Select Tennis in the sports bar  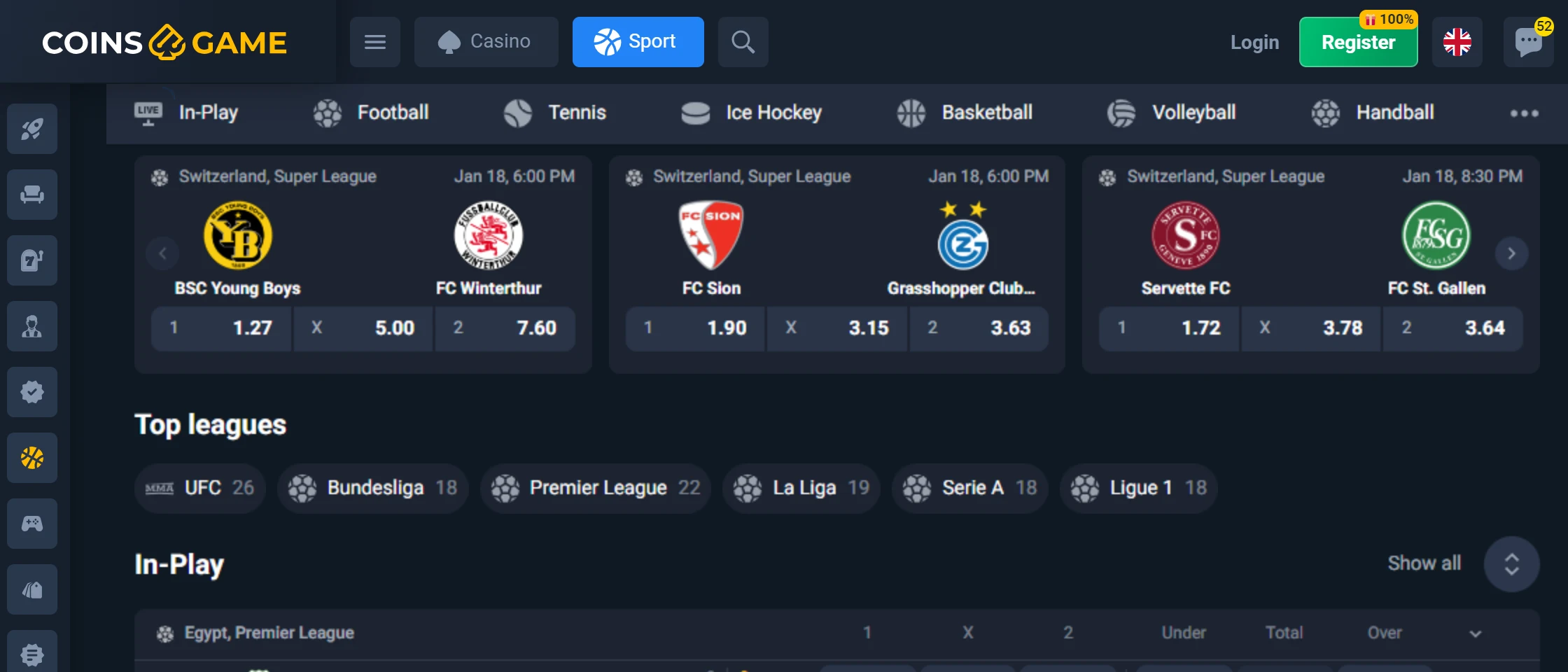click(556, 113)
